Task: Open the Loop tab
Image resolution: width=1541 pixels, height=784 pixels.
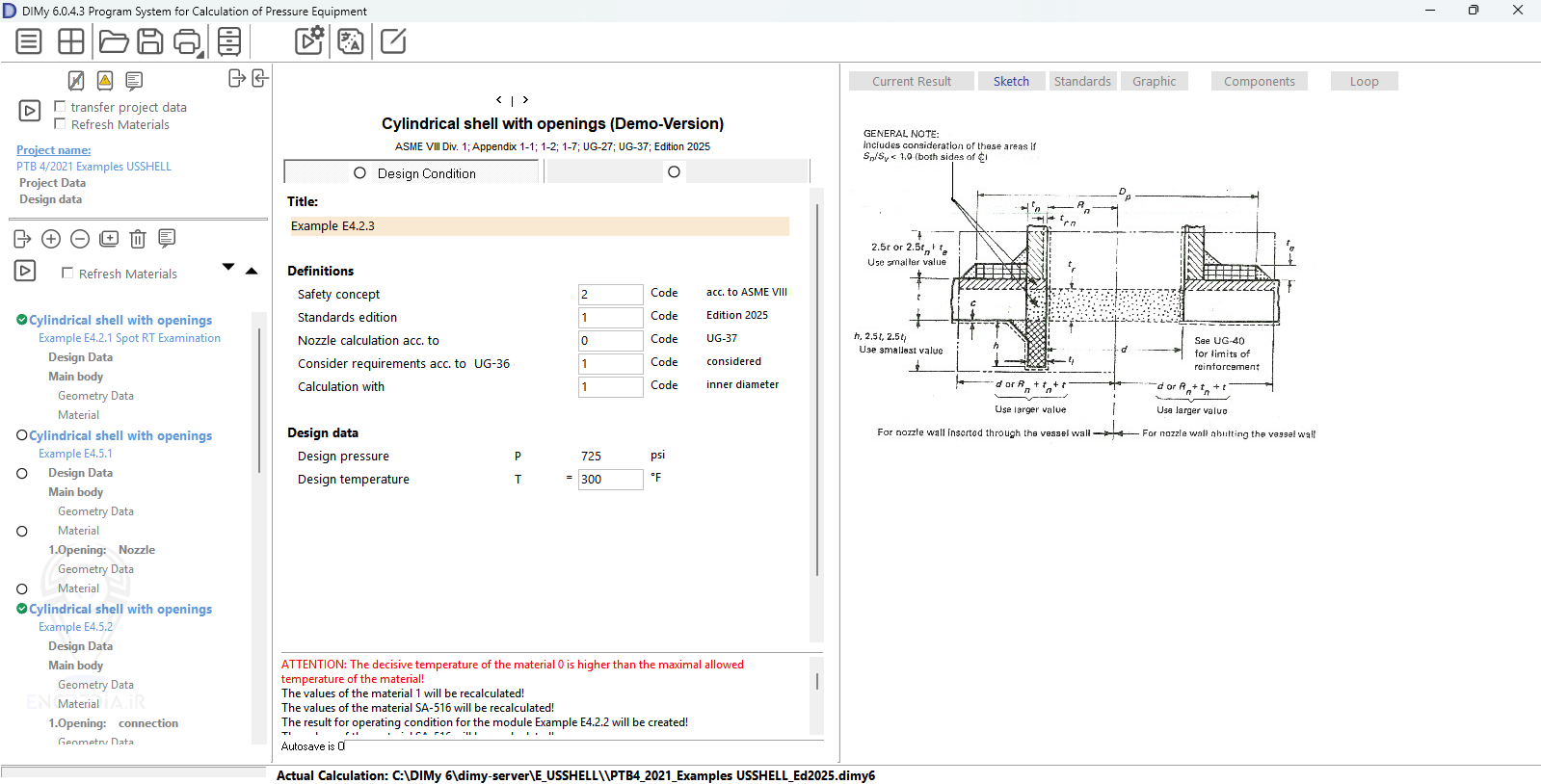Action: pos(1365,82)
